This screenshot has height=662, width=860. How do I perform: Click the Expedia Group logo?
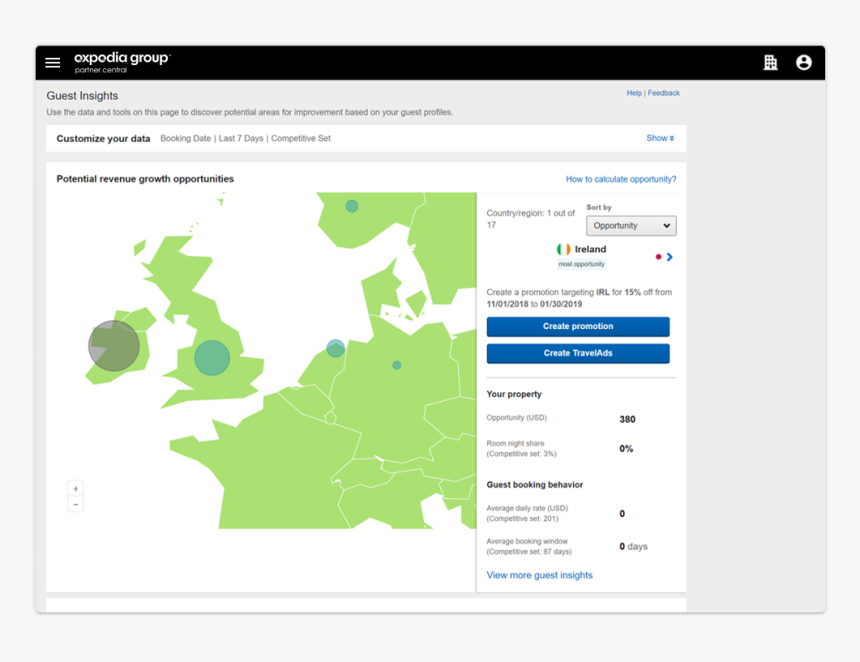coord(120,62)
